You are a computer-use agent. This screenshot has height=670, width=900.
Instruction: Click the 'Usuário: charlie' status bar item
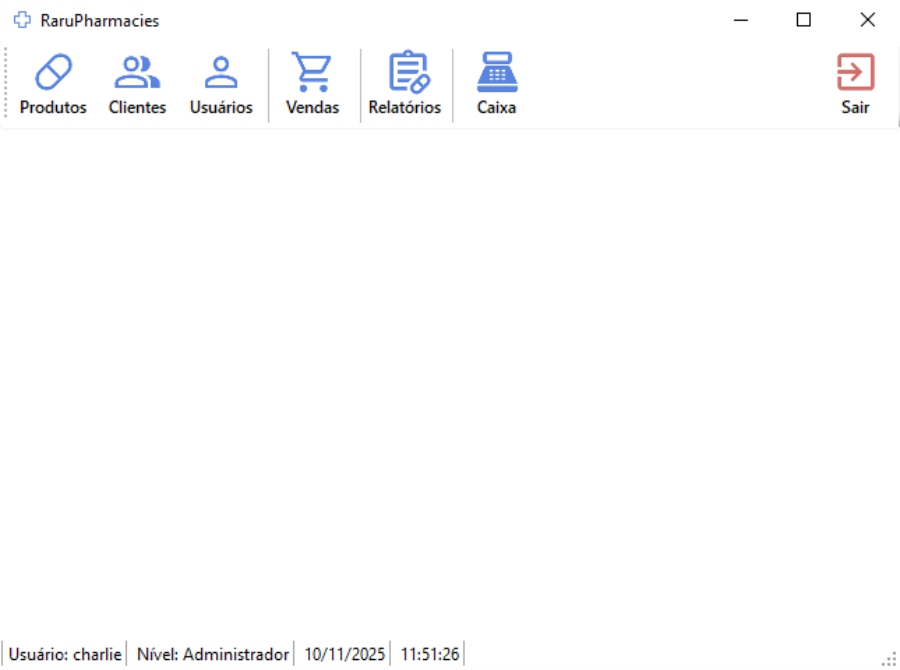click(65, 654)
